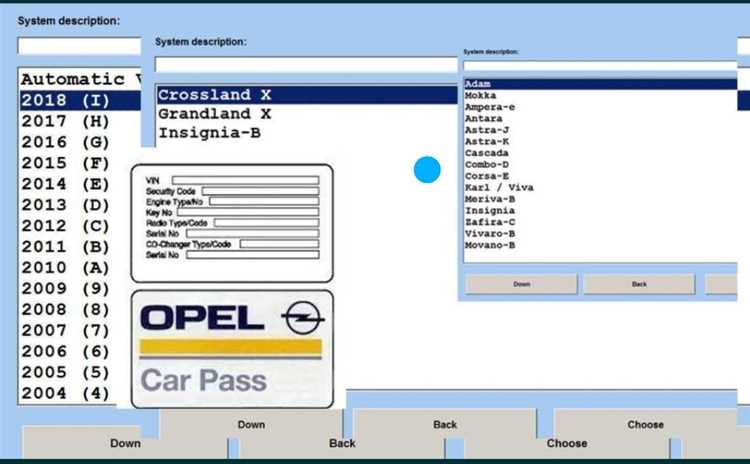Pick model year 2004 (4)
Viewport: 750px width, 464px height.
point(66,393)
